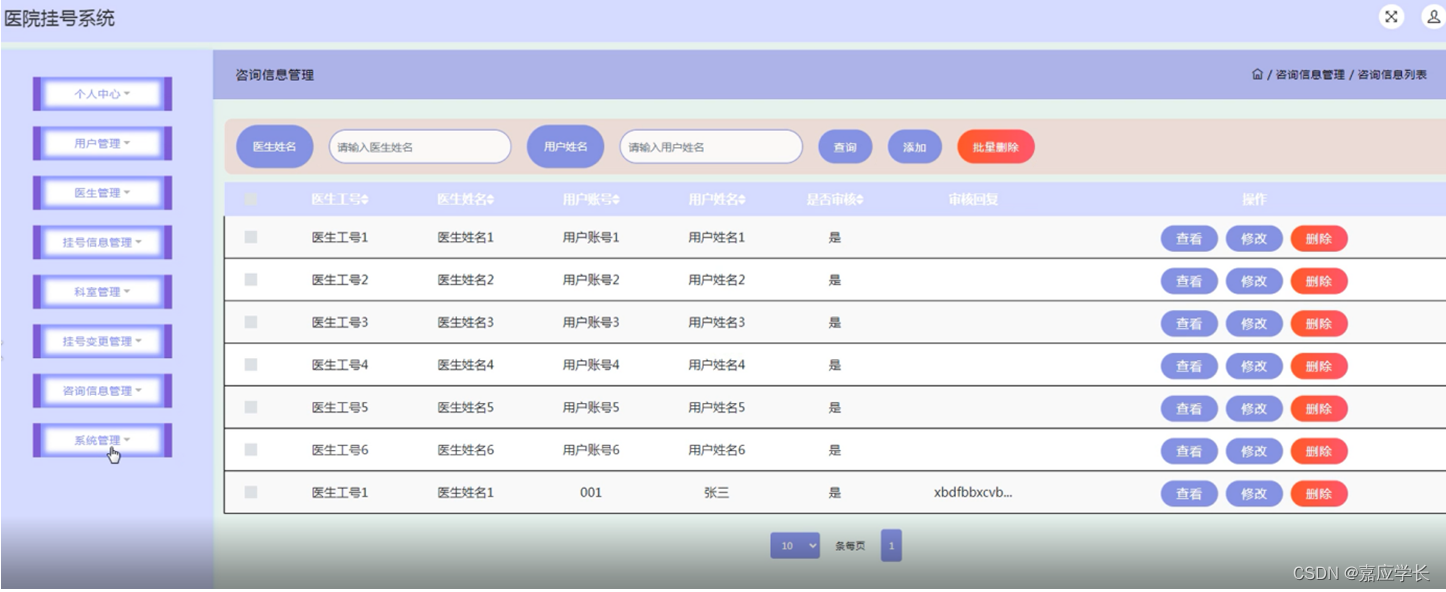1446x592 pixels.
Task: Click the home icon in breadcrumb
Action: 1257,75
